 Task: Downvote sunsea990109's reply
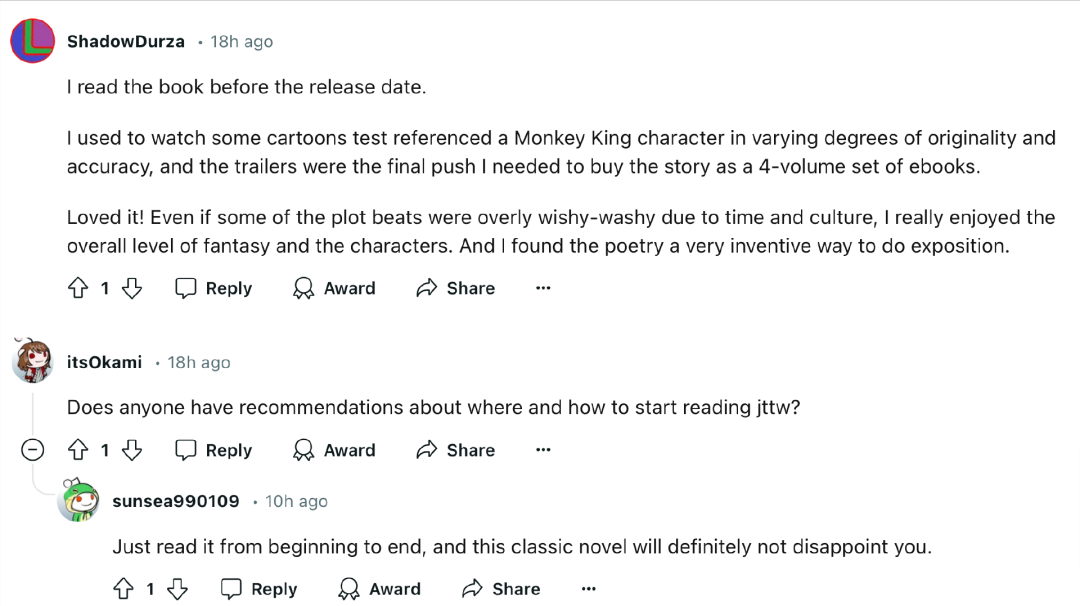[x=177, y=589]
